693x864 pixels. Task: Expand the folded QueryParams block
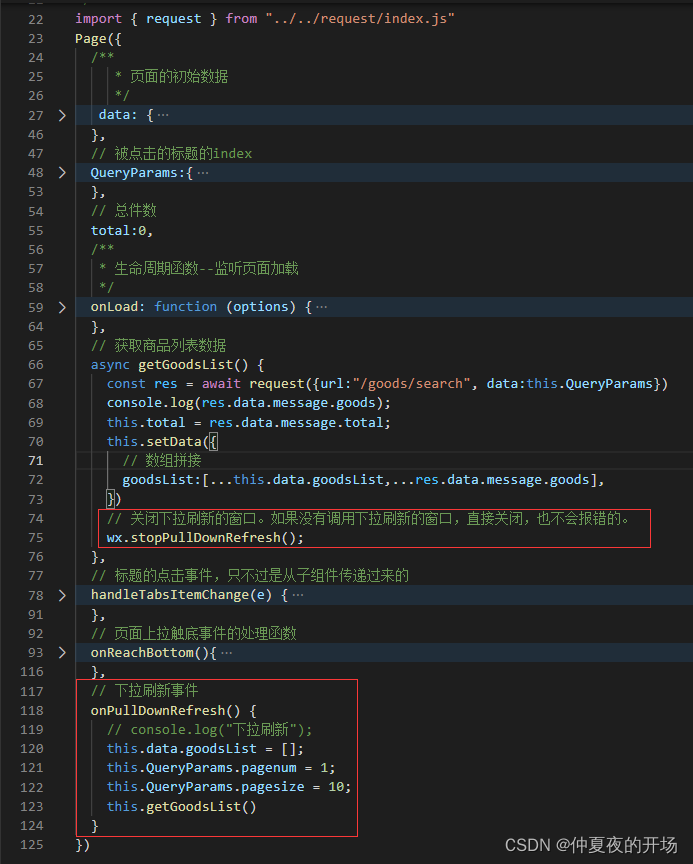click(62, 172)
